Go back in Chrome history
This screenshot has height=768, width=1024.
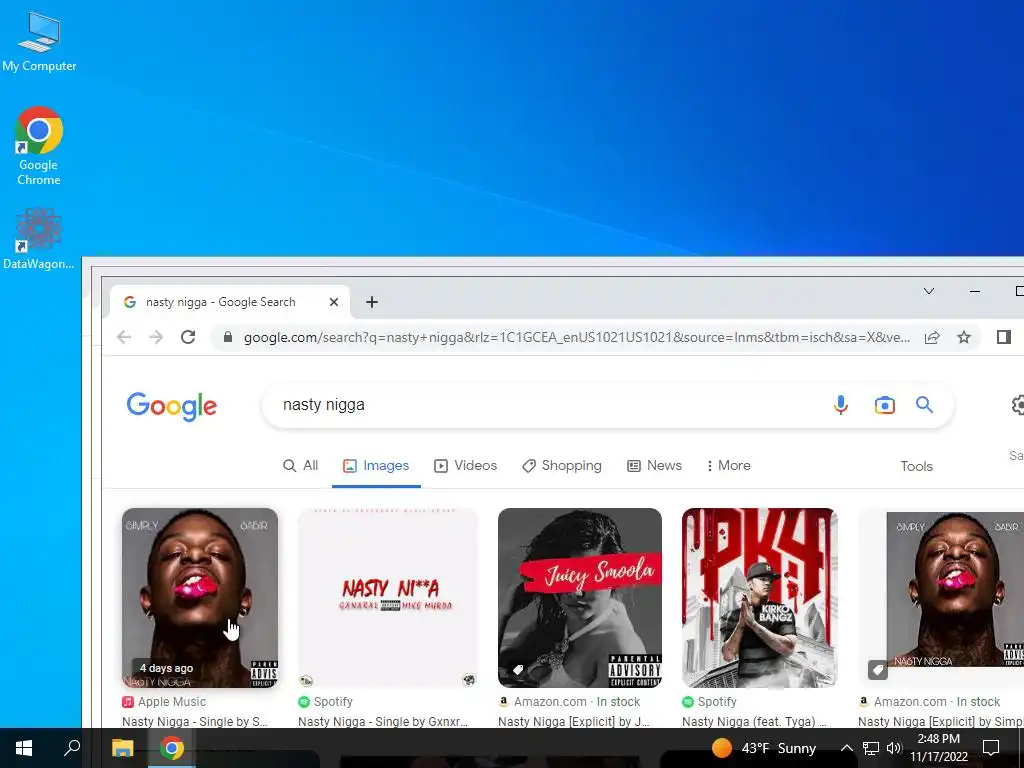pyautogui.click(x=124, y=337)
